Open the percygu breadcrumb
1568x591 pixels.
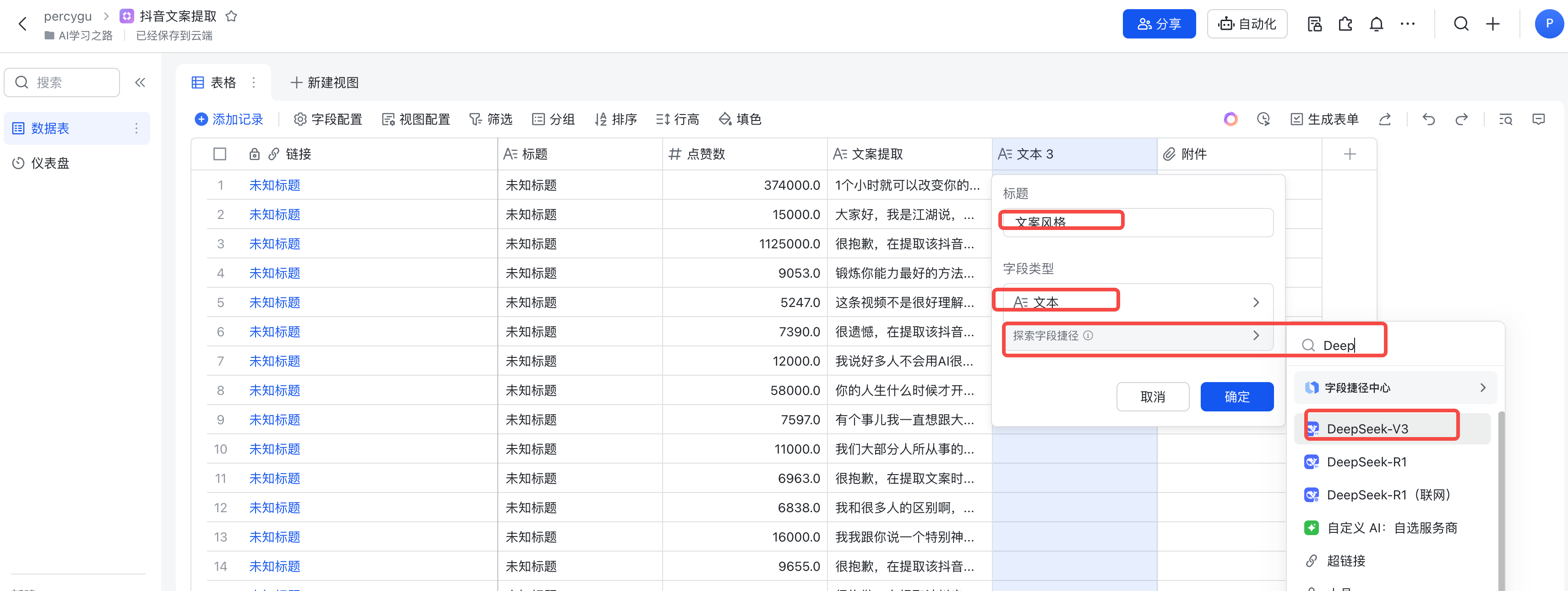[x=68, y=16]
